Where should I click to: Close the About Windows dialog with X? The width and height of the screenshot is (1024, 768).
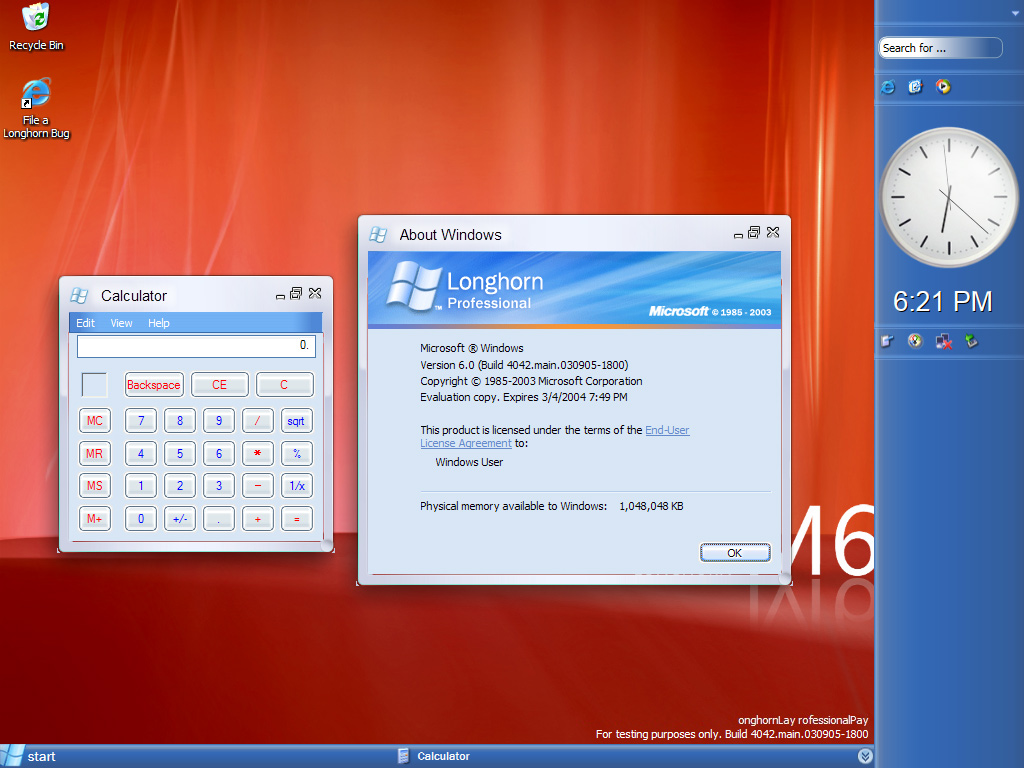(x=773, y=232)
